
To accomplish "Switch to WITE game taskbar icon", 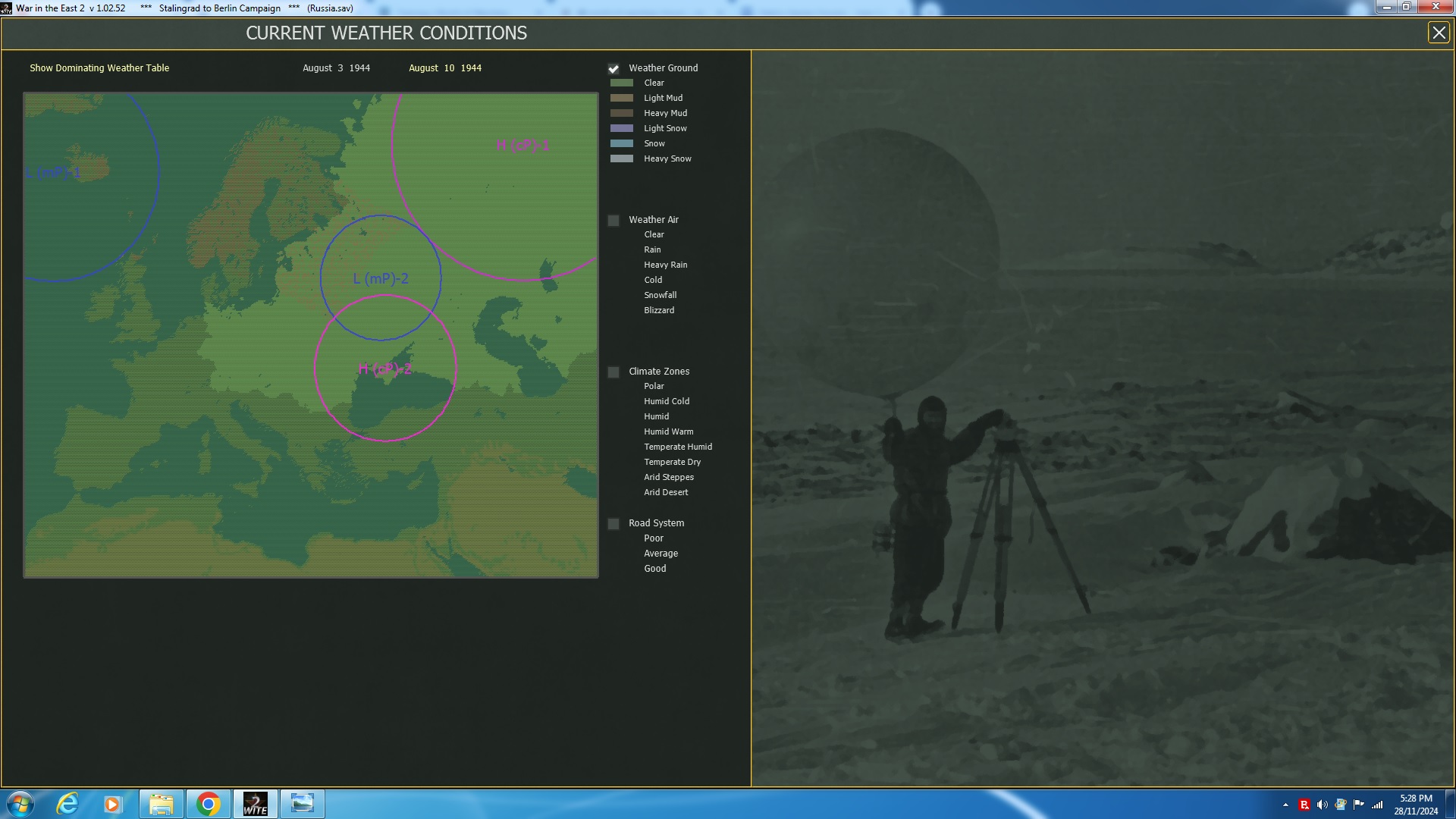I will (x=256, y=804).
